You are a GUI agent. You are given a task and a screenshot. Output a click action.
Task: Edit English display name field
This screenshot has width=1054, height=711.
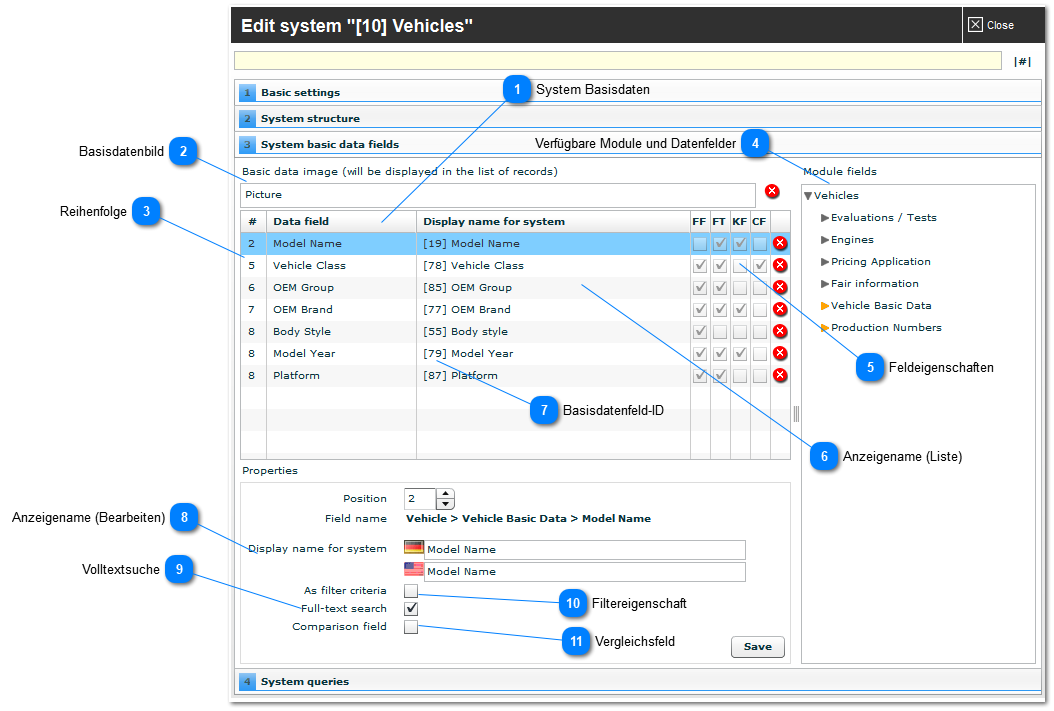tap(585, 572)
